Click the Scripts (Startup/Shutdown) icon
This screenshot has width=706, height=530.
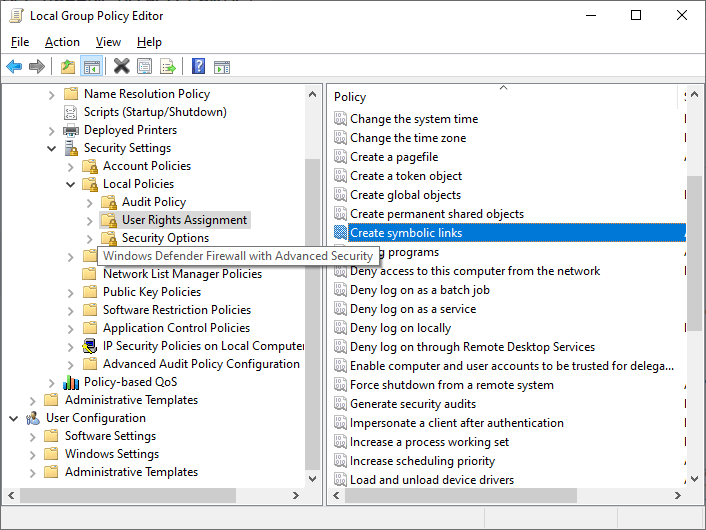point(71,112)
